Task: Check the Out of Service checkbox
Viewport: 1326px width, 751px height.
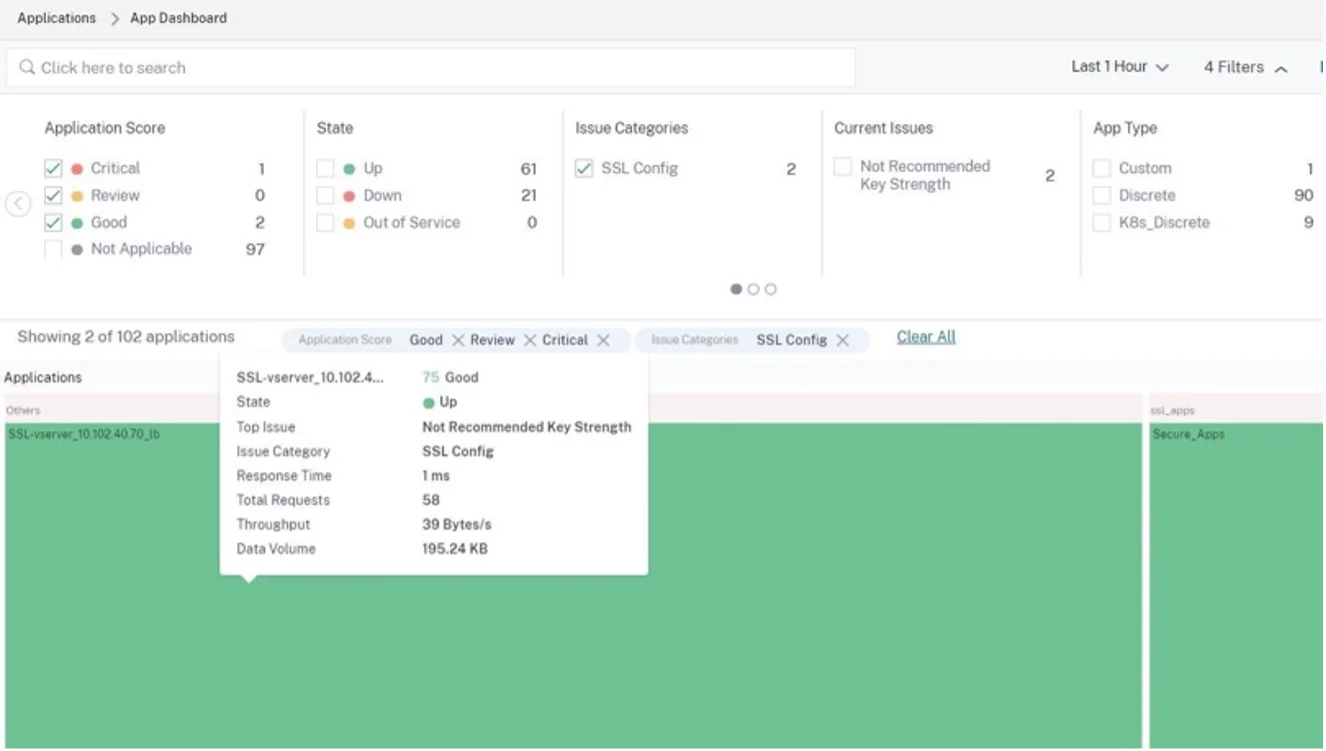Action: 325,222
